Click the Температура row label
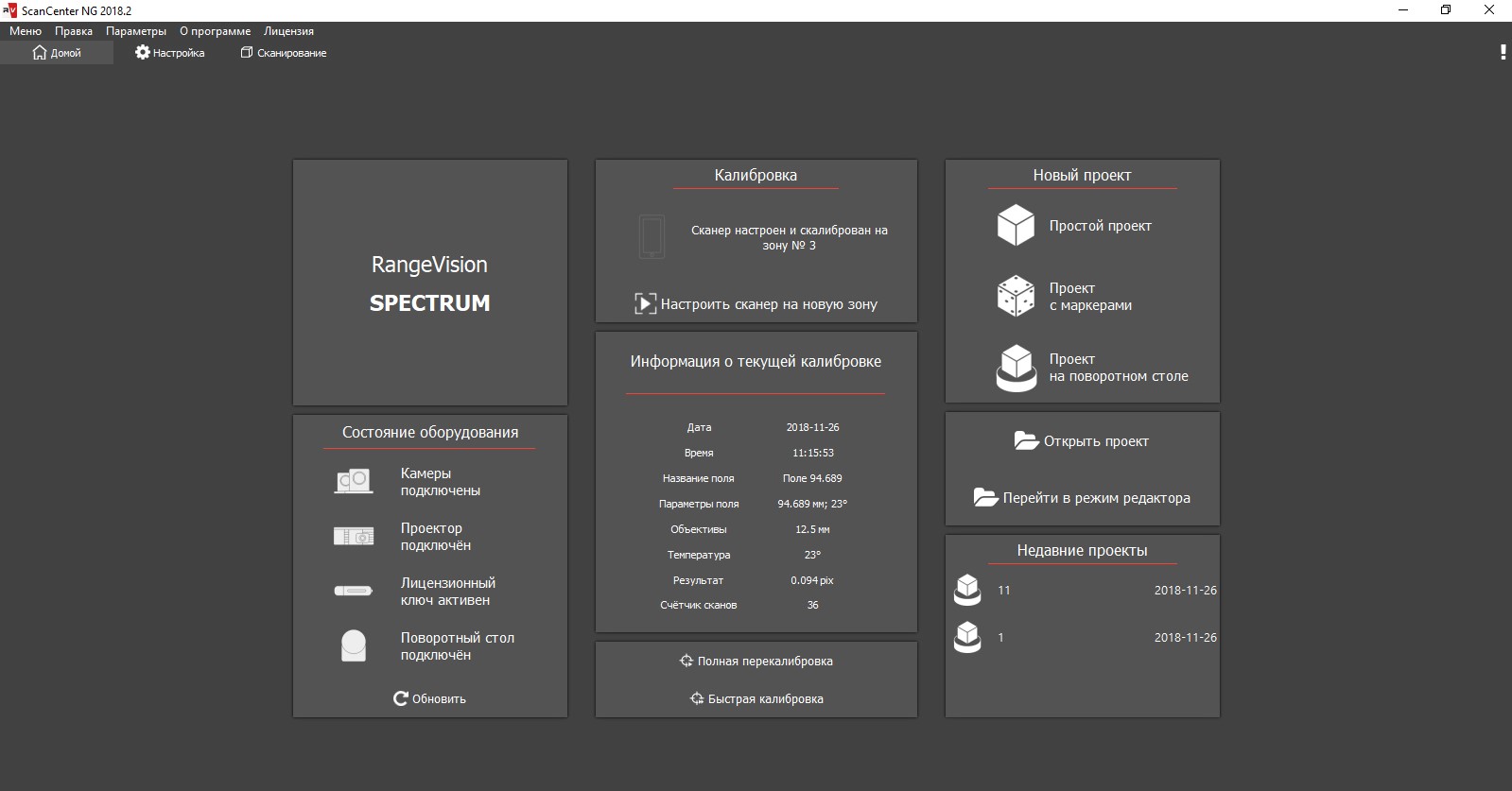 tap(699, 555)
